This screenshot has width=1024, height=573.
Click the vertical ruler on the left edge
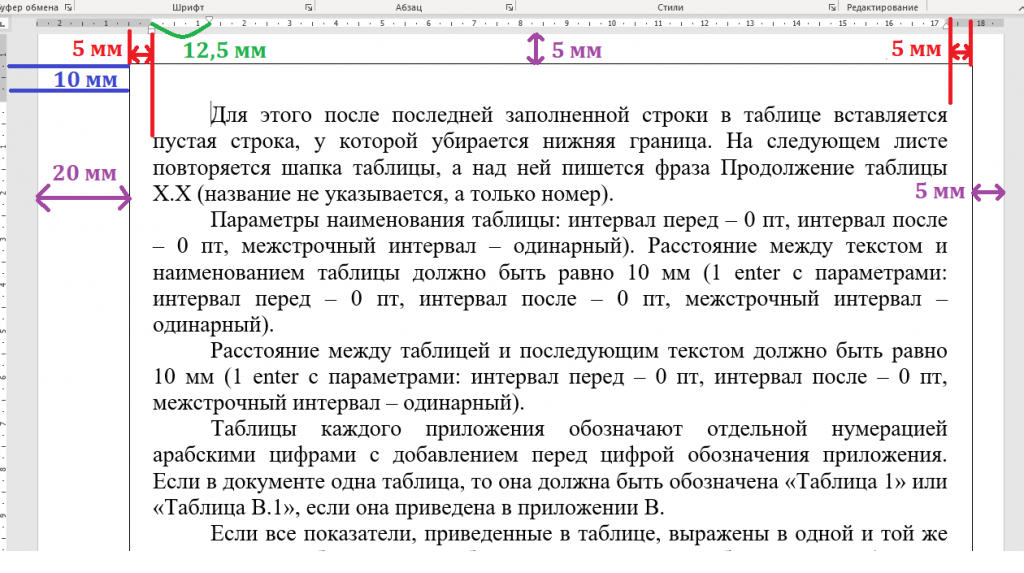pos(3,294)
